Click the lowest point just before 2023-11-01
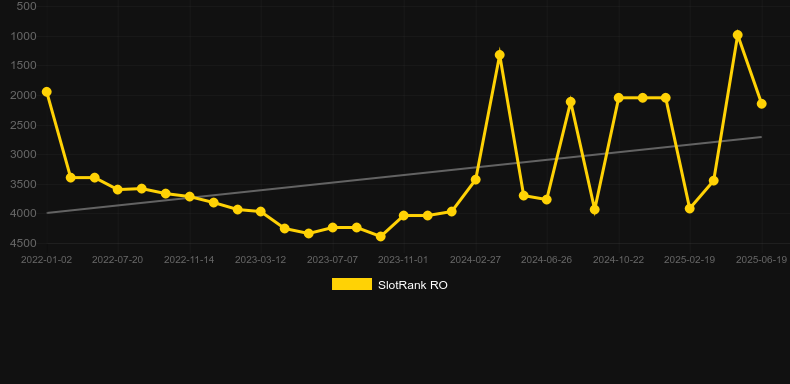The image size is (790, 384). [x=381, y=236]
